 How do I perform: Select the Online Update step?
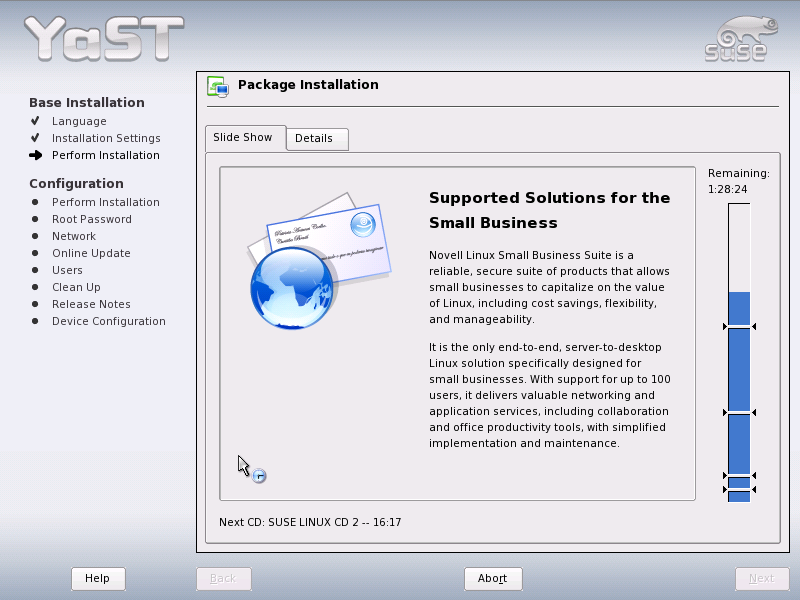91,253
